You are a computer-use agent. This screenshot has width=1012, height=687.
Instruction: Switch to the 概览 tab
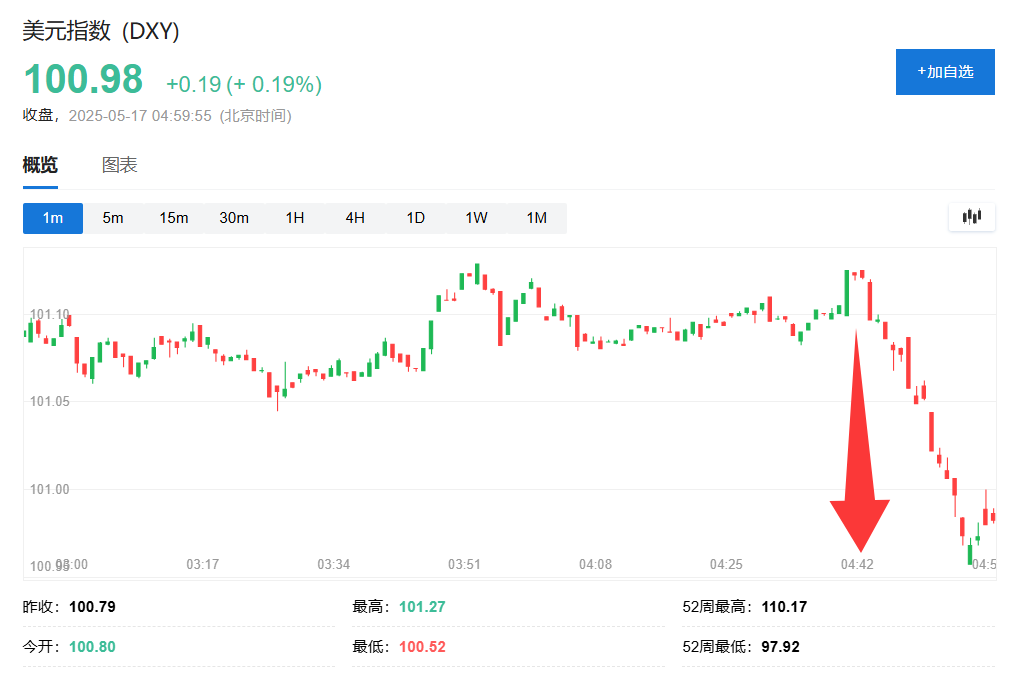[40, 165]
